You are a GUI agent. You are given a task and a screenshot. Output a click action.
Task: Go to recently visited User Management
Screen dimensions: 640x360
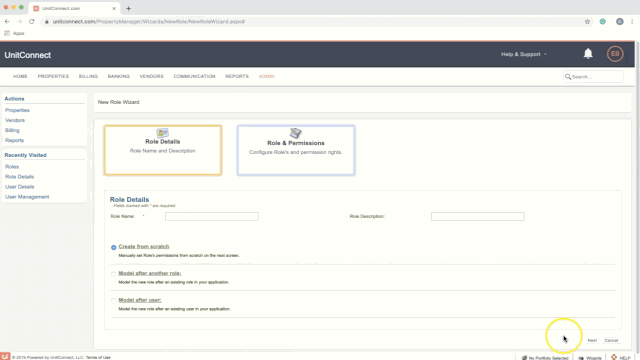pos(27,197)
